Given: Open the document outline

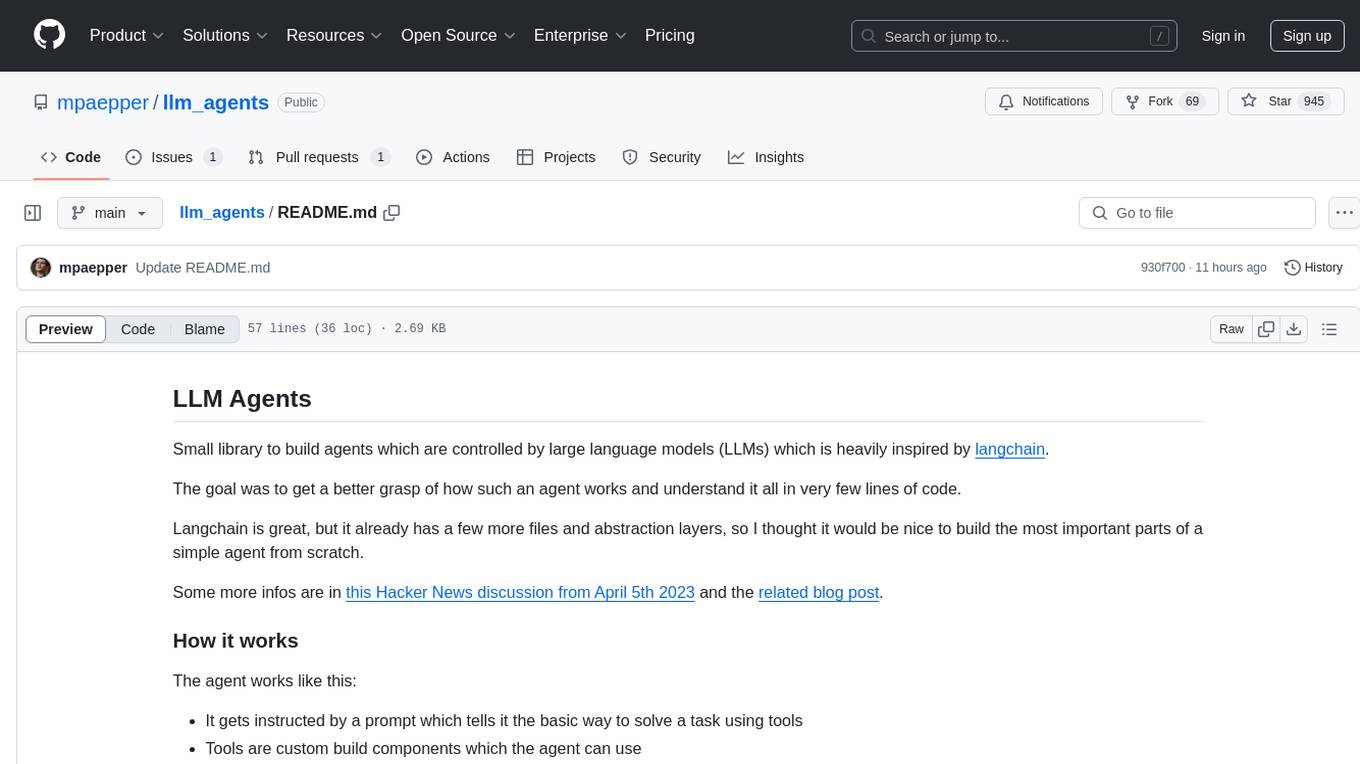Looking at the screenshot, I should 1329,329.
